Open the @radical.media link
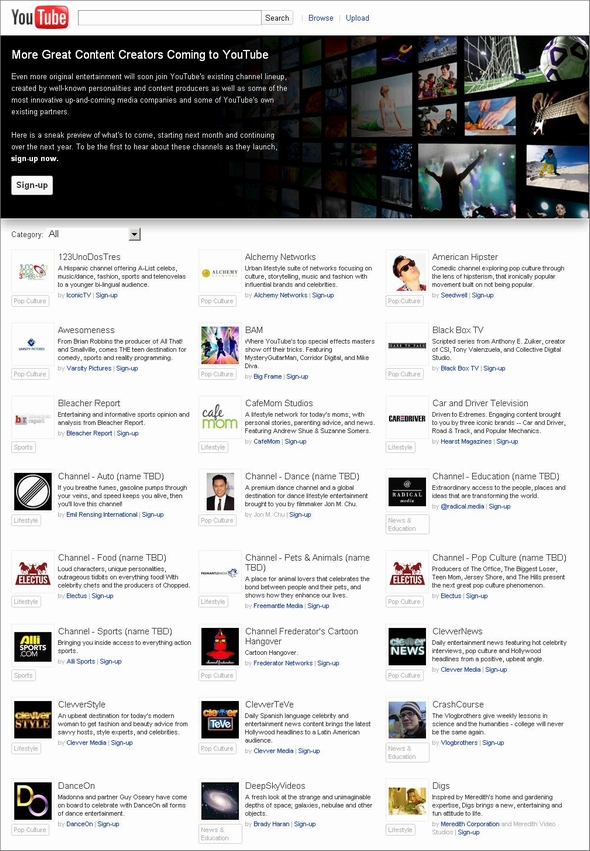This screenshot has width=590, height=851. coord(462,506)
